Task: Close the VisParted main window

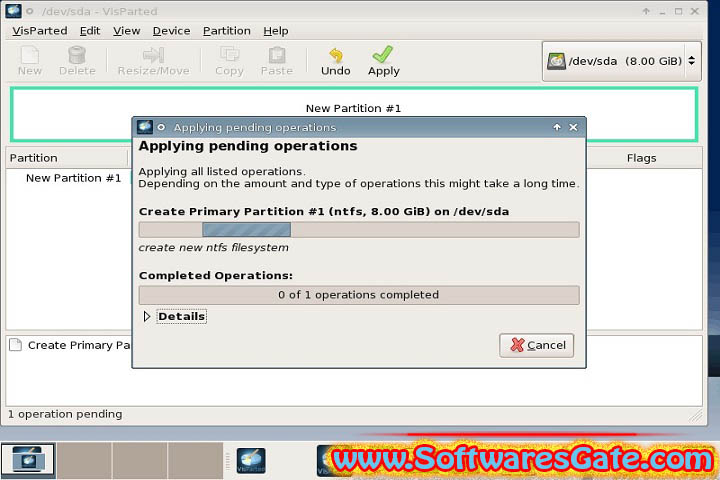Action: pos(695,11)
